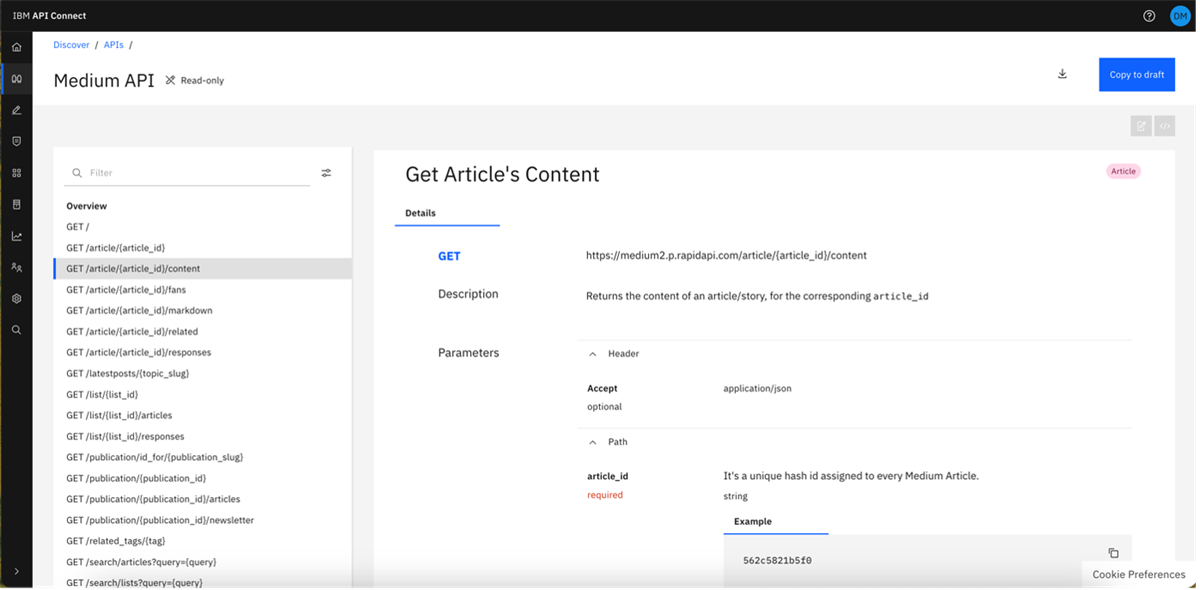Click the Medium API page title
The height and width of the screenshot is (590, 1200).
pos(104,81)
